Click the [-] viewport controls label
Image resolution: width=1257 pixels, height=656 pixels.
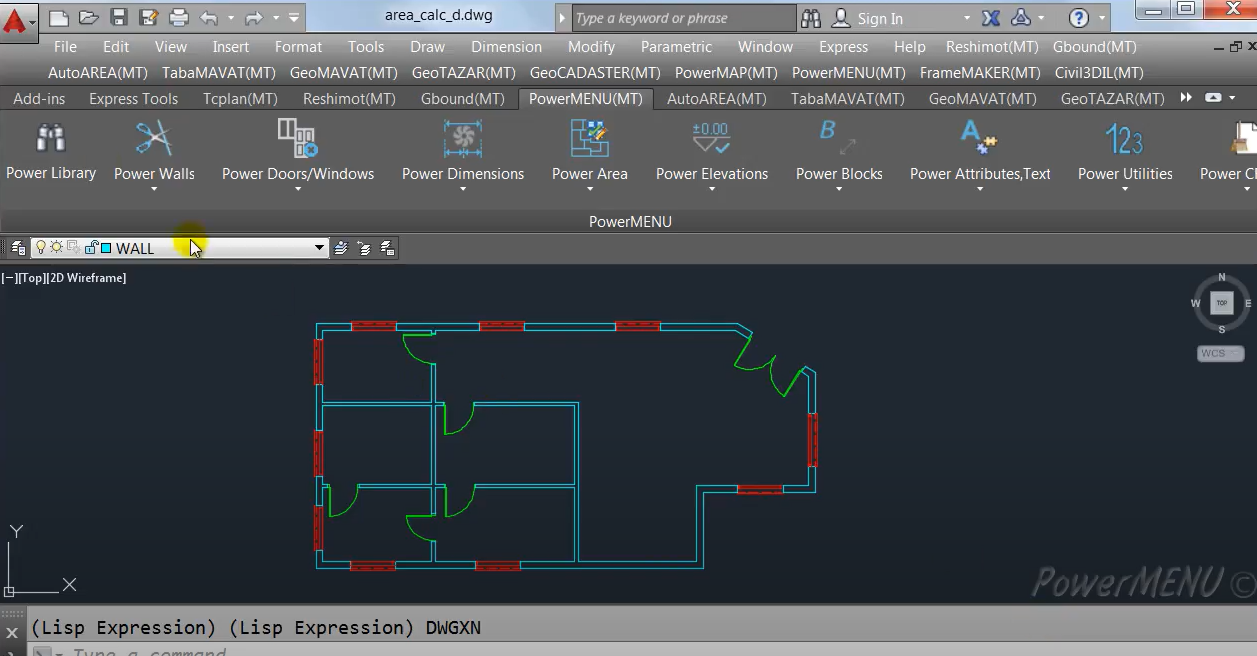pos(9,278)
